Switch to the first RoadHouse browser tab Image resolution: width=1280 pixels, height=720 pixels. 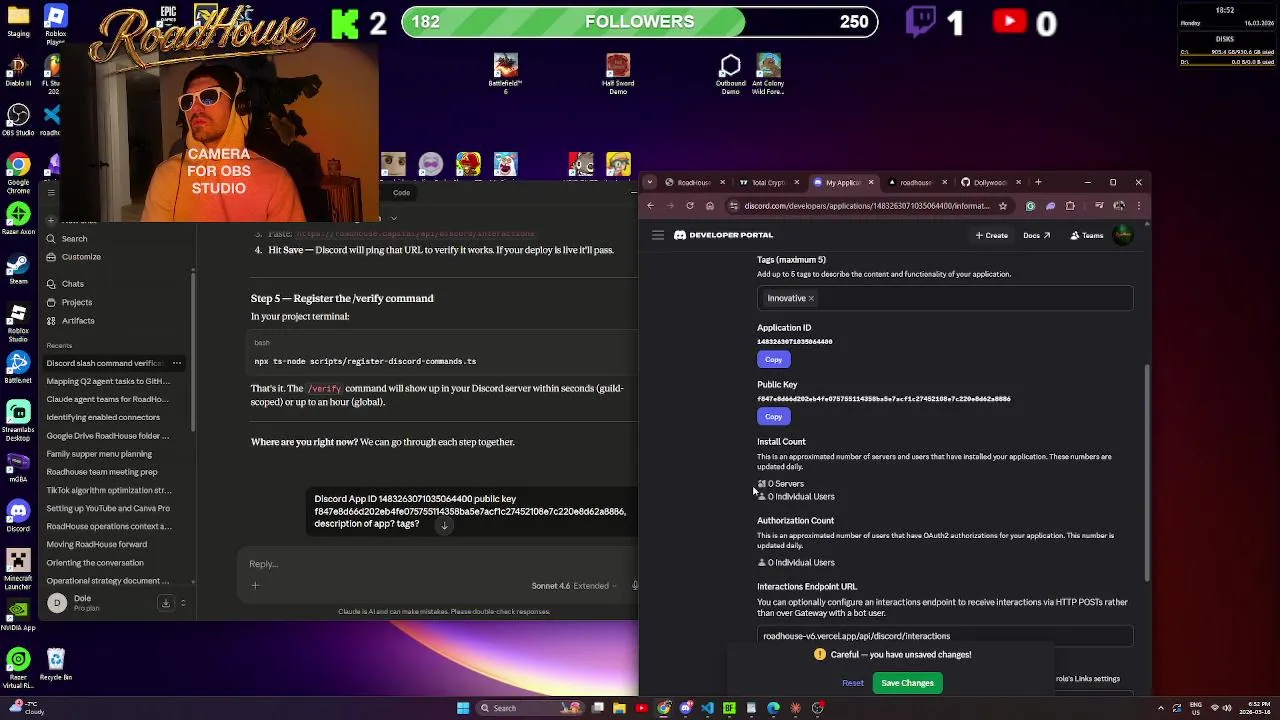692,182
